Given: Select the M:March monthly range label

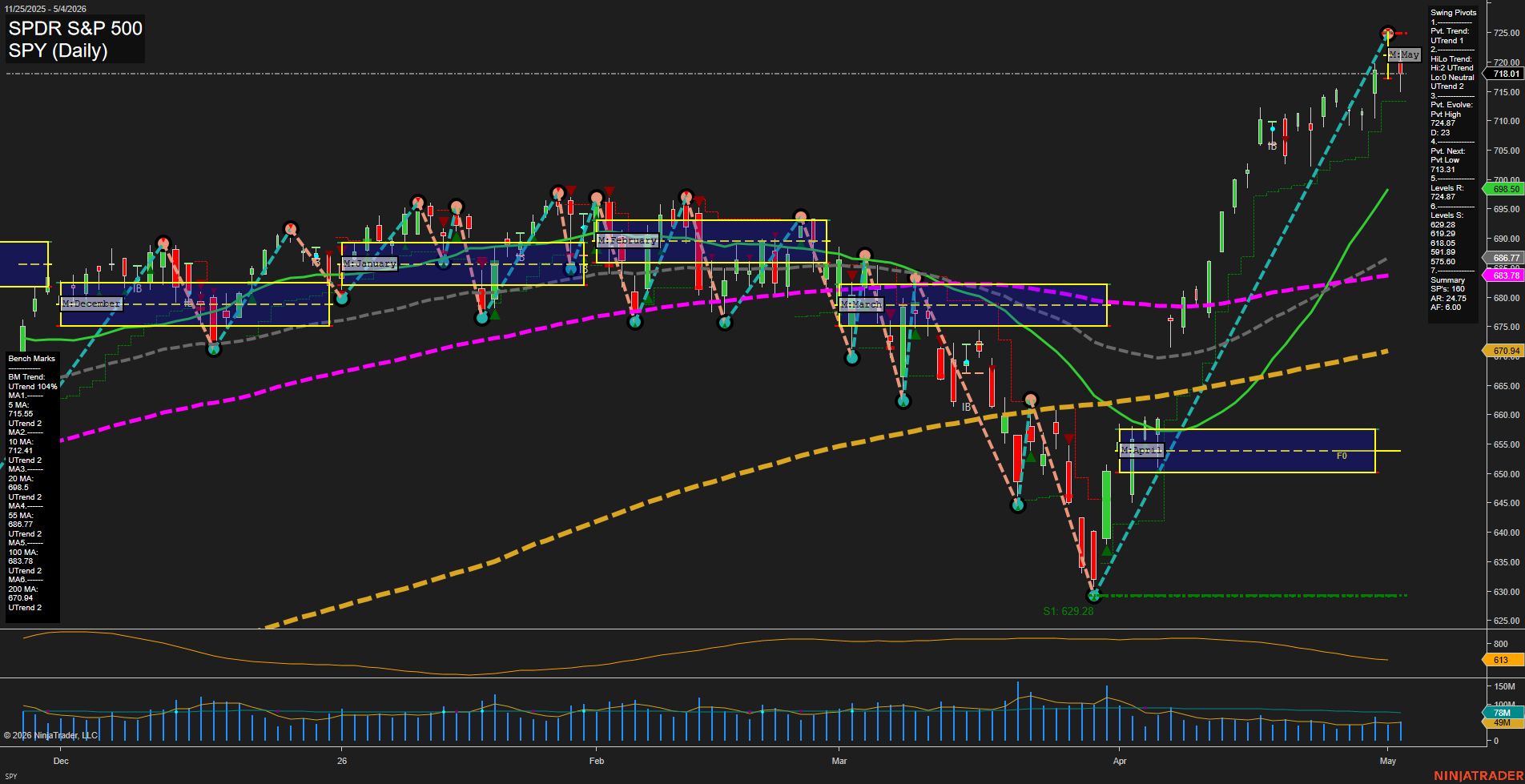Looking at the screenshot, I should point(861,304).
